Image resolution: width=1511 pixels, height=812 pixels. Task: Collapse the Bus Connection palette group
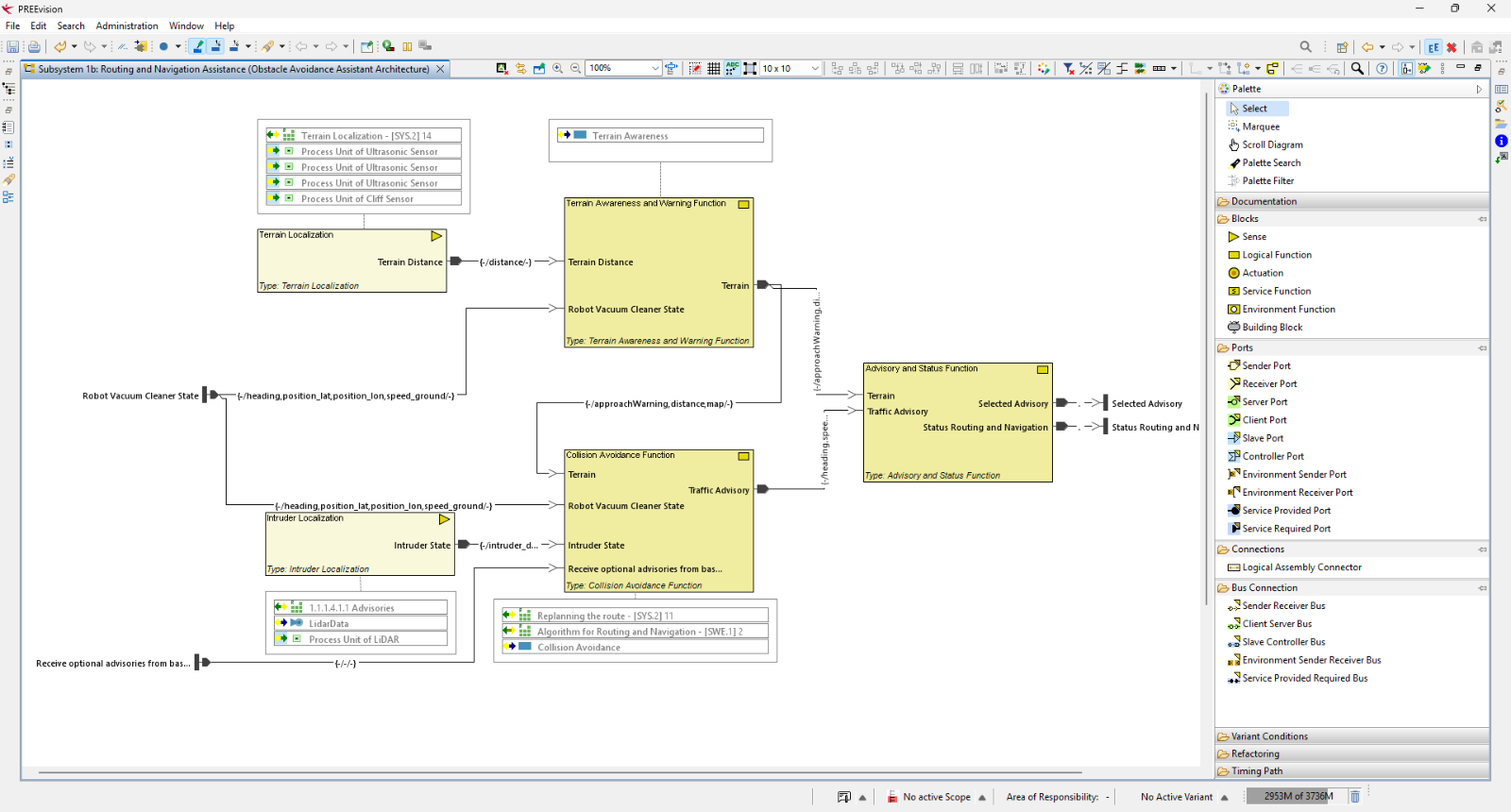pos(1482,588)
